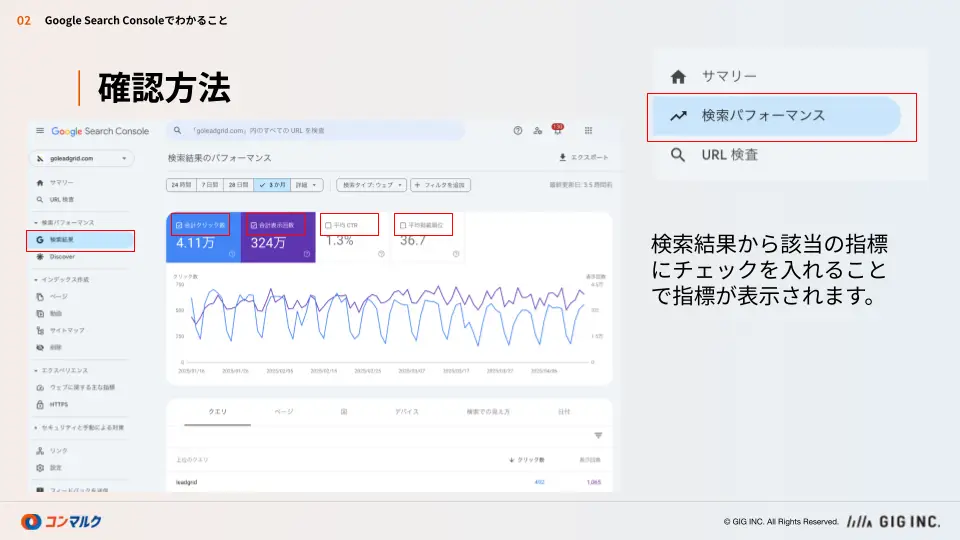Collapse the 検索パフォーマンス sidebar section
The height and width of the screenshot is (540, 960).
(64, 223)
